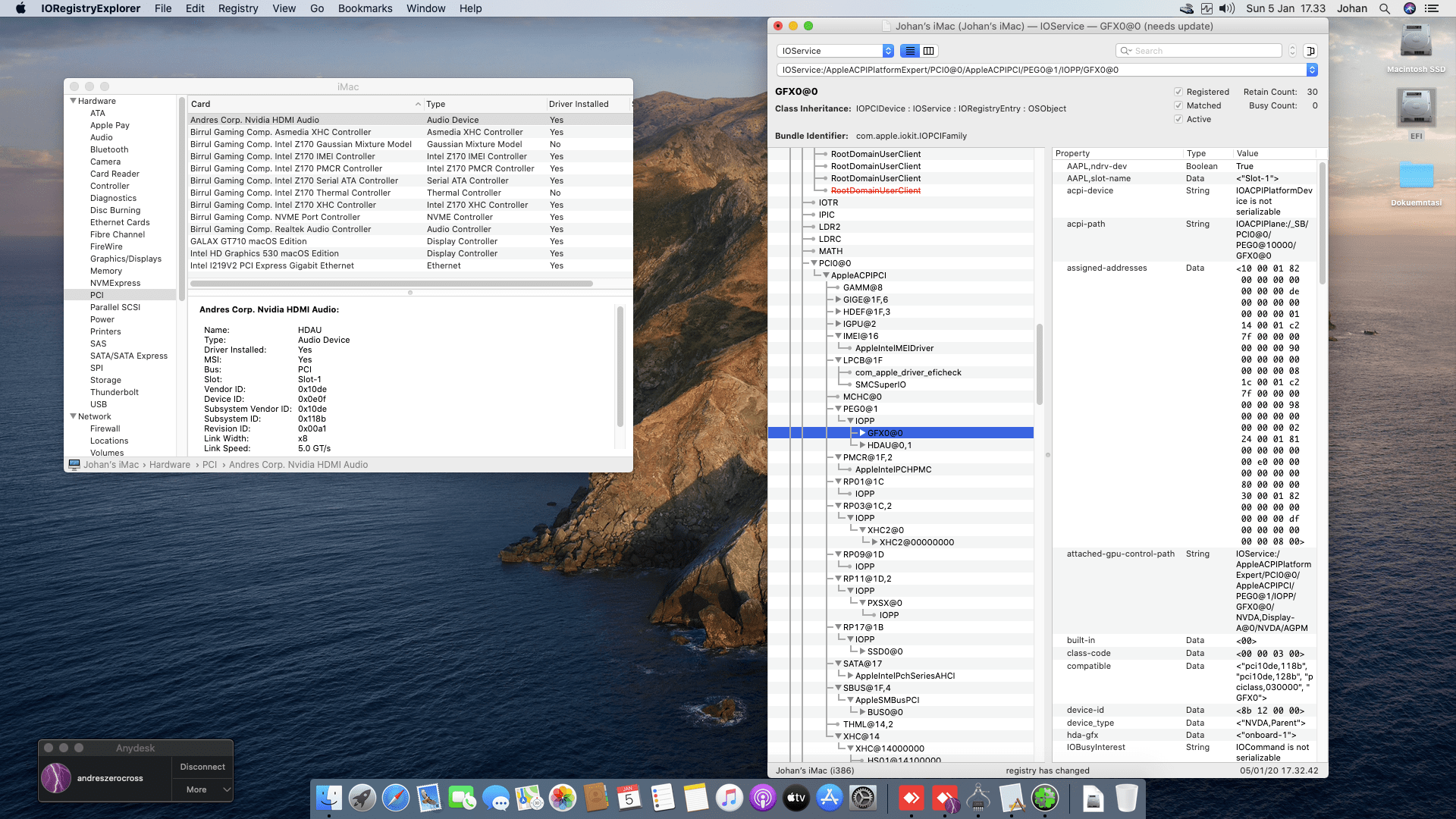Open System Preferences from the Dock

tap(863, 798)
